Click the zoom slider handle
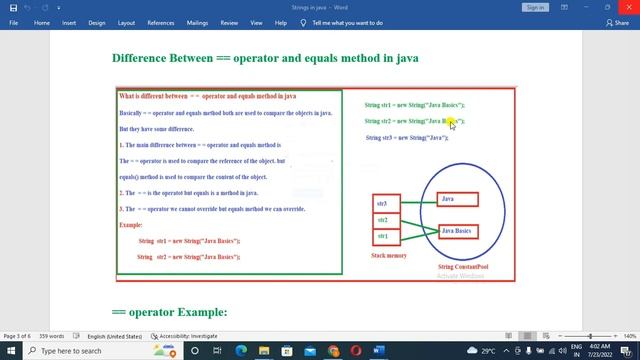640x360 pixels. click(590, 336)
